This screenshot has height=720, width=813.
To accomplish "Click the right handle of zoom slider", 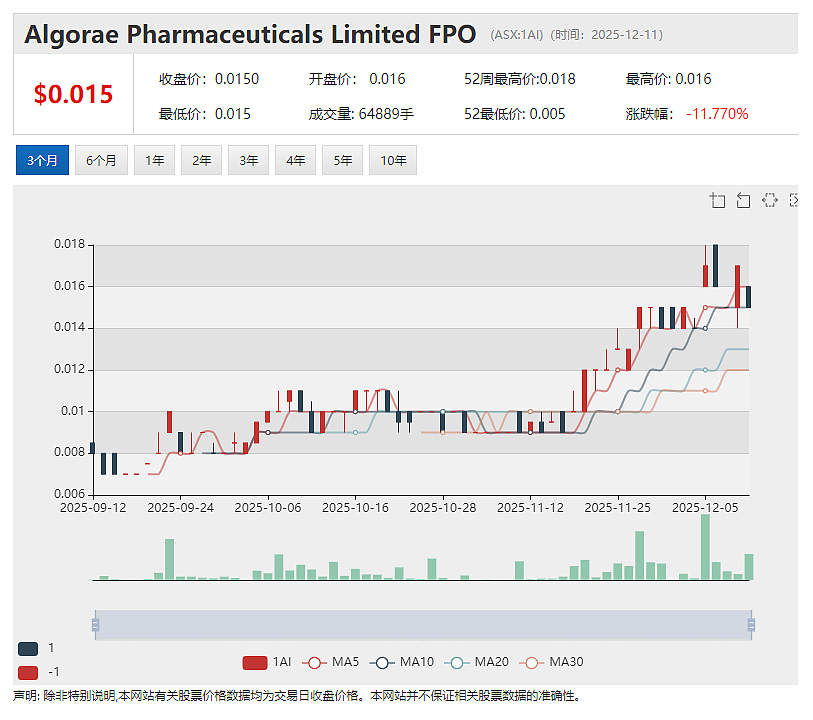I will (x=751, y=625).
